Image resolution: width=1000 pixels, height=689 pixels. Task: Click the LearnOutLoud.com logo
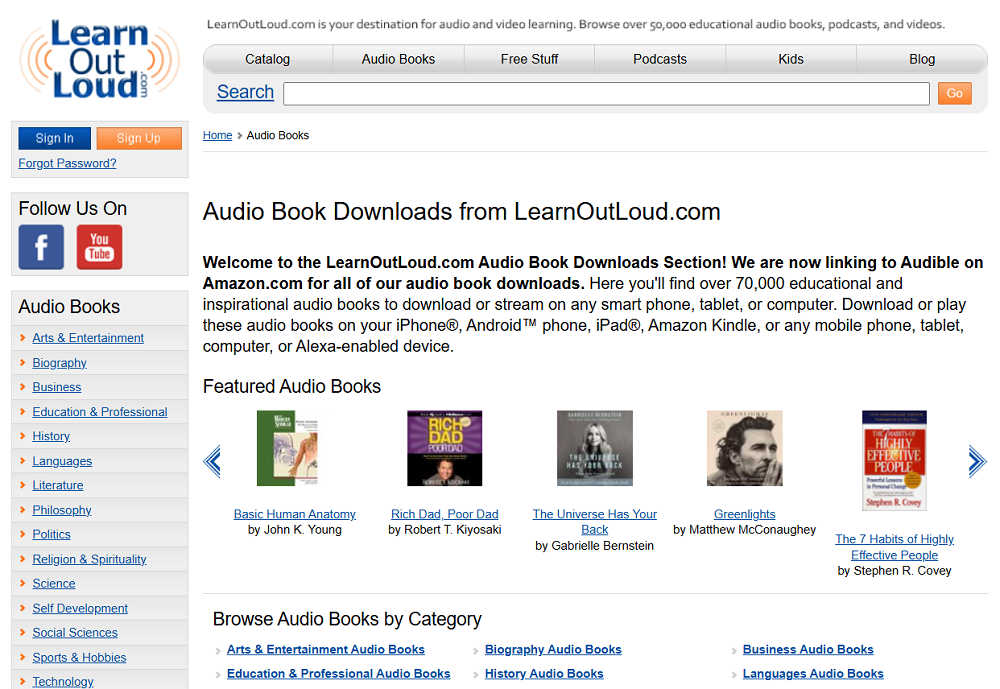tap(99, 59)
